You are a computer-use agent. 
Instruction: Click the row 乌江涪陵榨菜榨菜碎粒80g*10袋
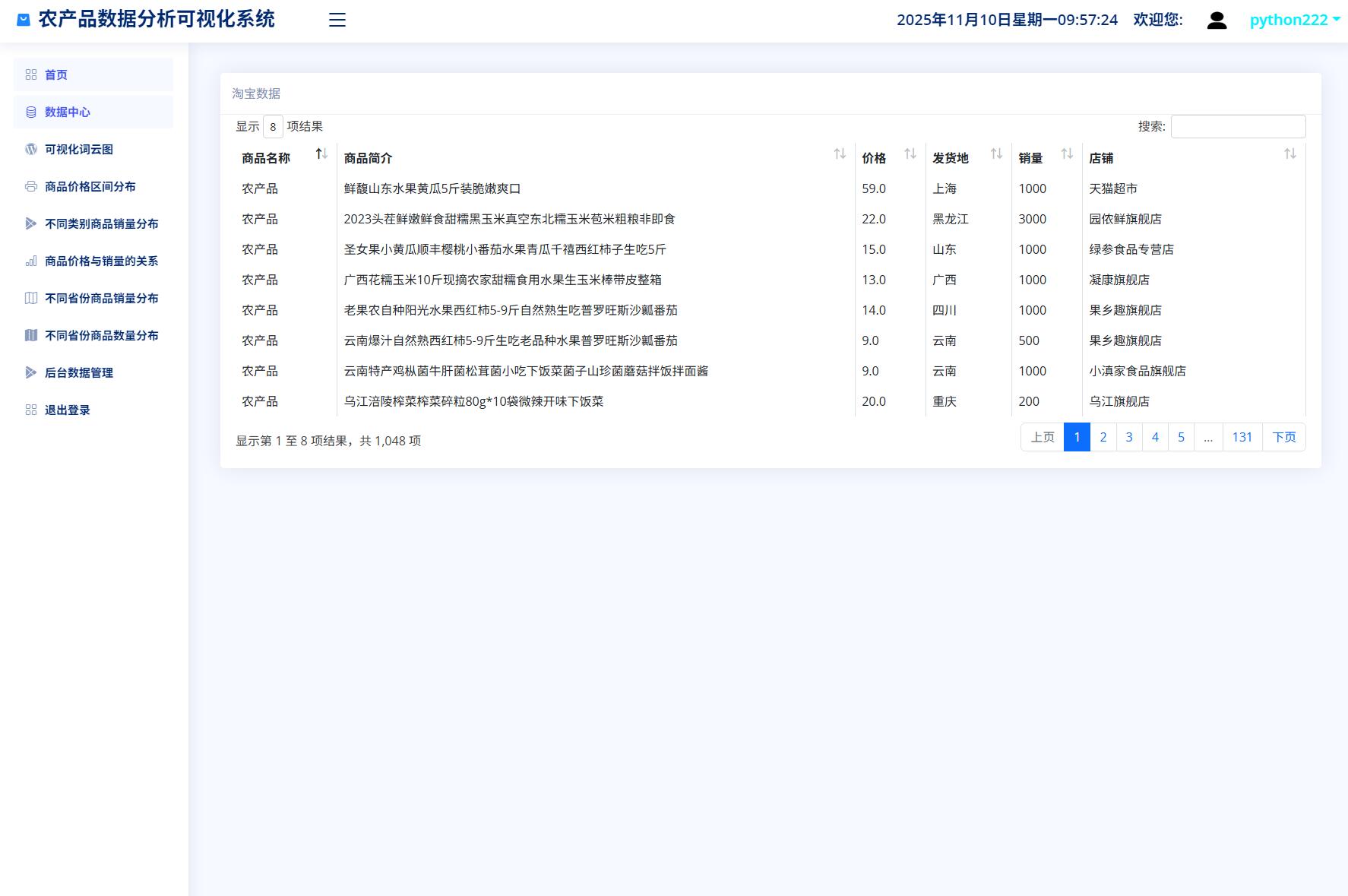[771, 401]
